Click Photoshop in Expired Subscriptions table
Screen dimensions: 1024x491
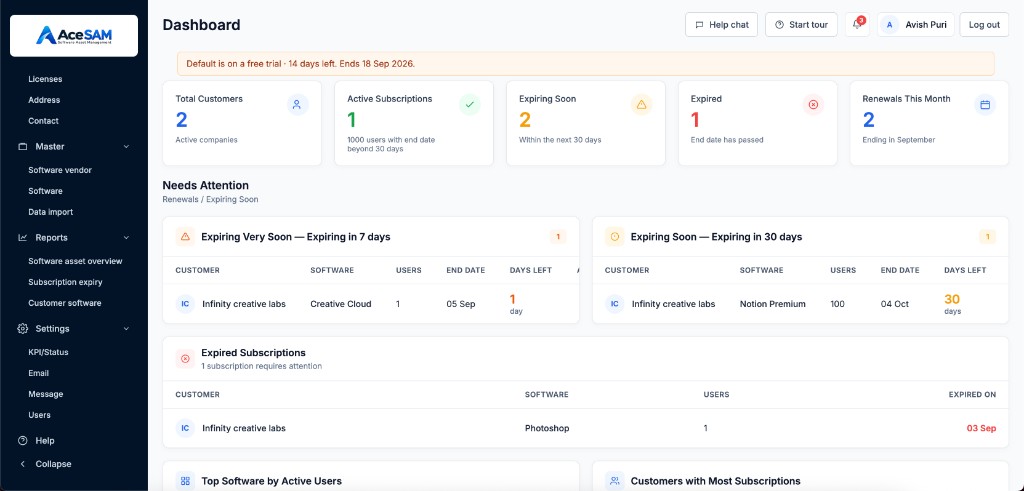tap(547, 428)
